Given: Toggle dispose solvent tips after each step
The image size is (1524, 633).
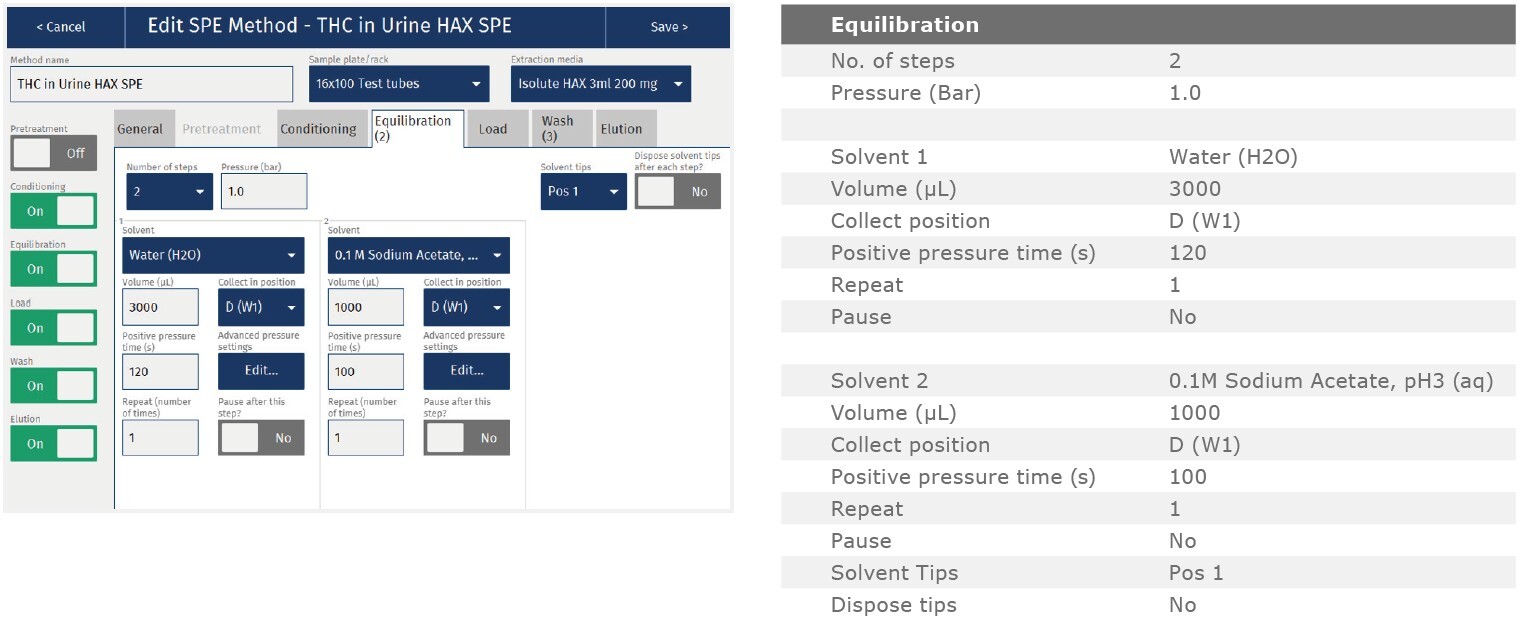Looking at the screenshot, I should [x=677, y=191].
